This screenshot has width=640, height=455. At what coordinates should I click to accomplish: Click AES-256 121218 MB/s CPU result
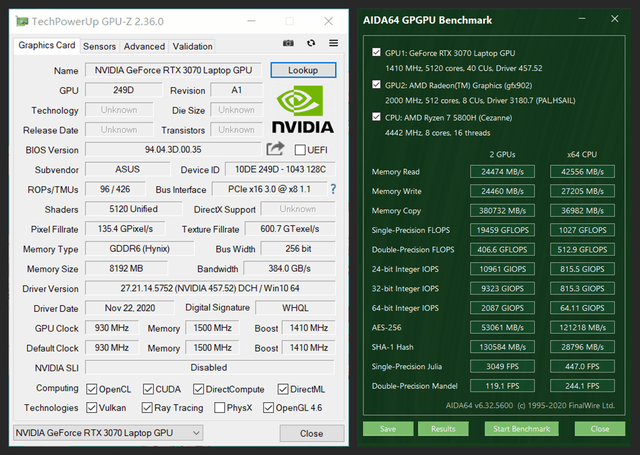point(582,328)
